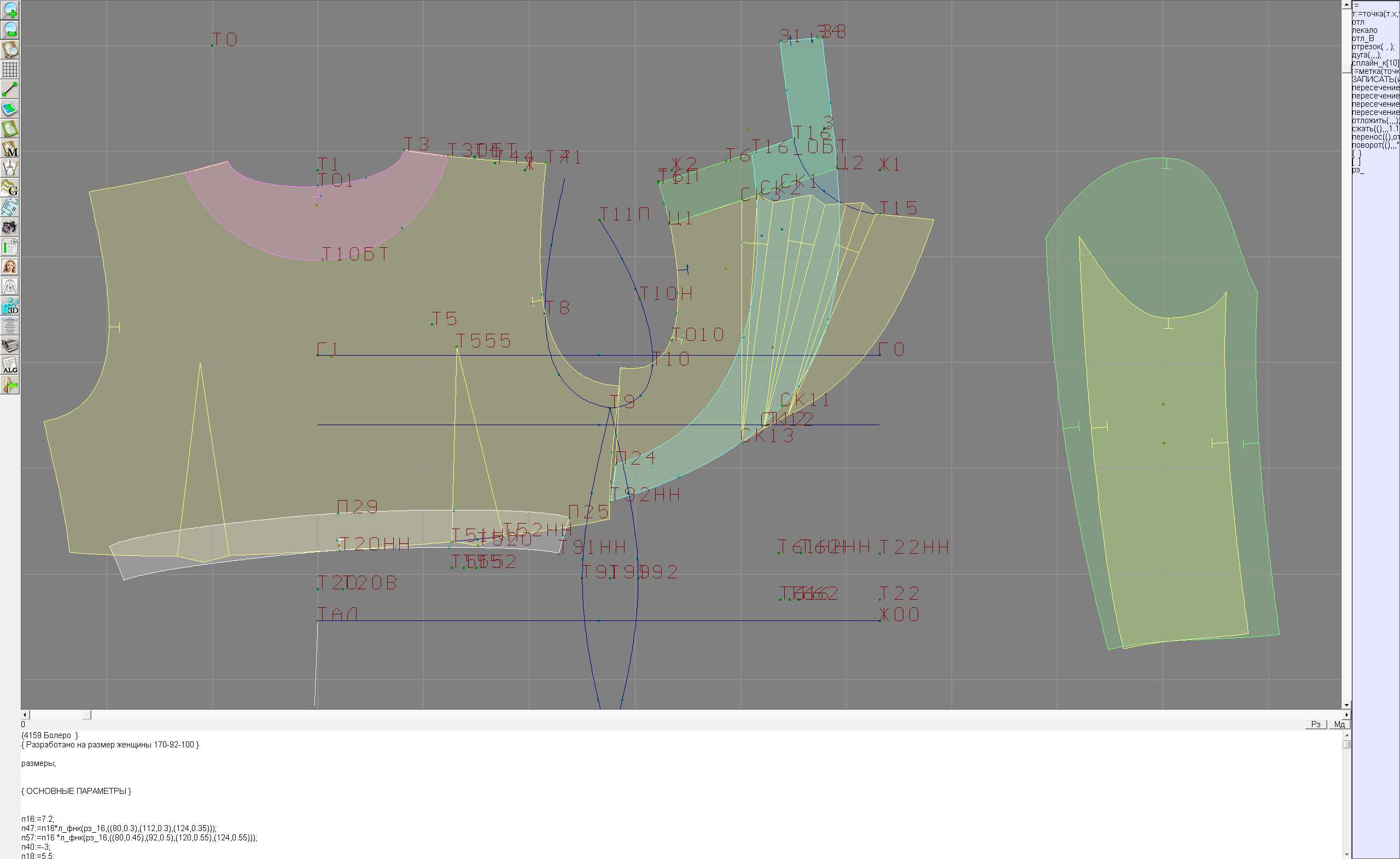Click the G grading icon

click(x=10, y=188)
